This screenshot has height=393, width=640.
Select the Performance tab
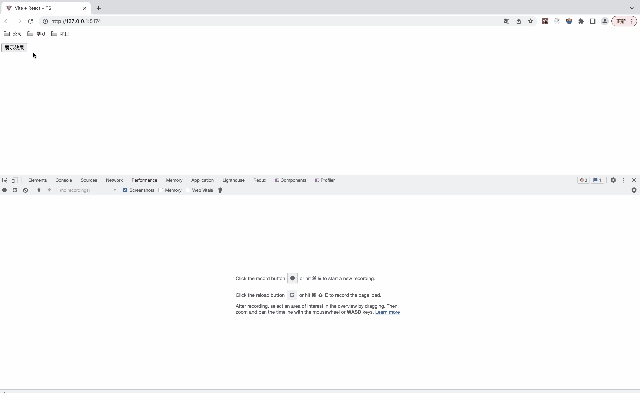pos(144,180)
